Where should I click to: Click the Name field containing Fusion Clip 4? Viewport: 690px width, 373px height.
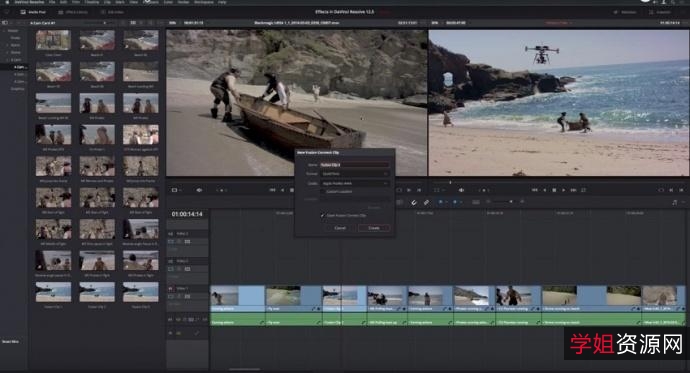354,165
